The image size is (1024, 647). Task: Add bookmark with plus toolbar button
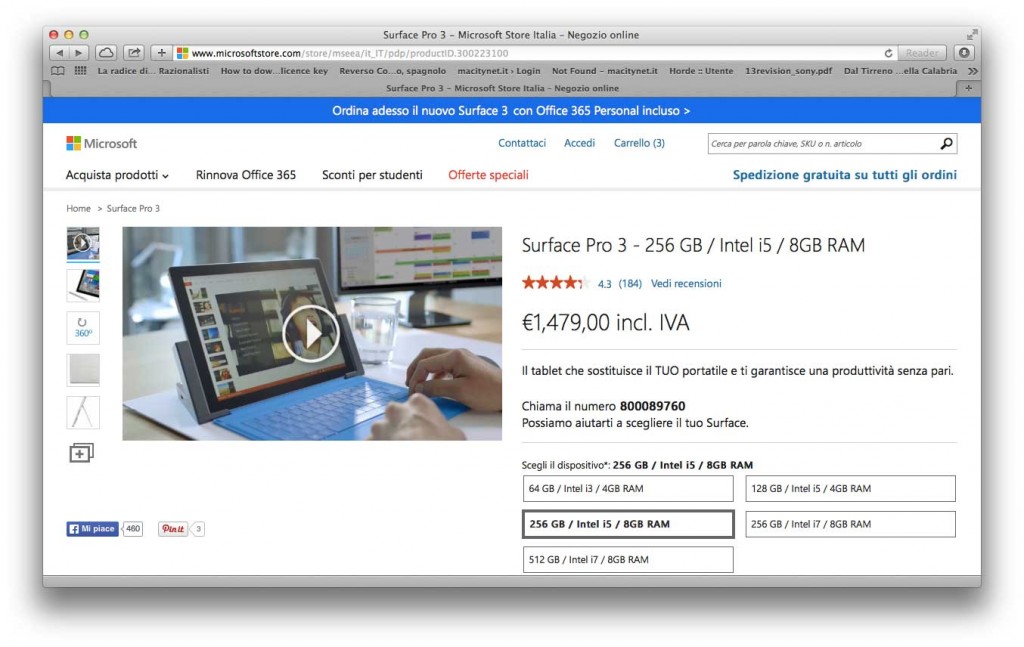161,53
